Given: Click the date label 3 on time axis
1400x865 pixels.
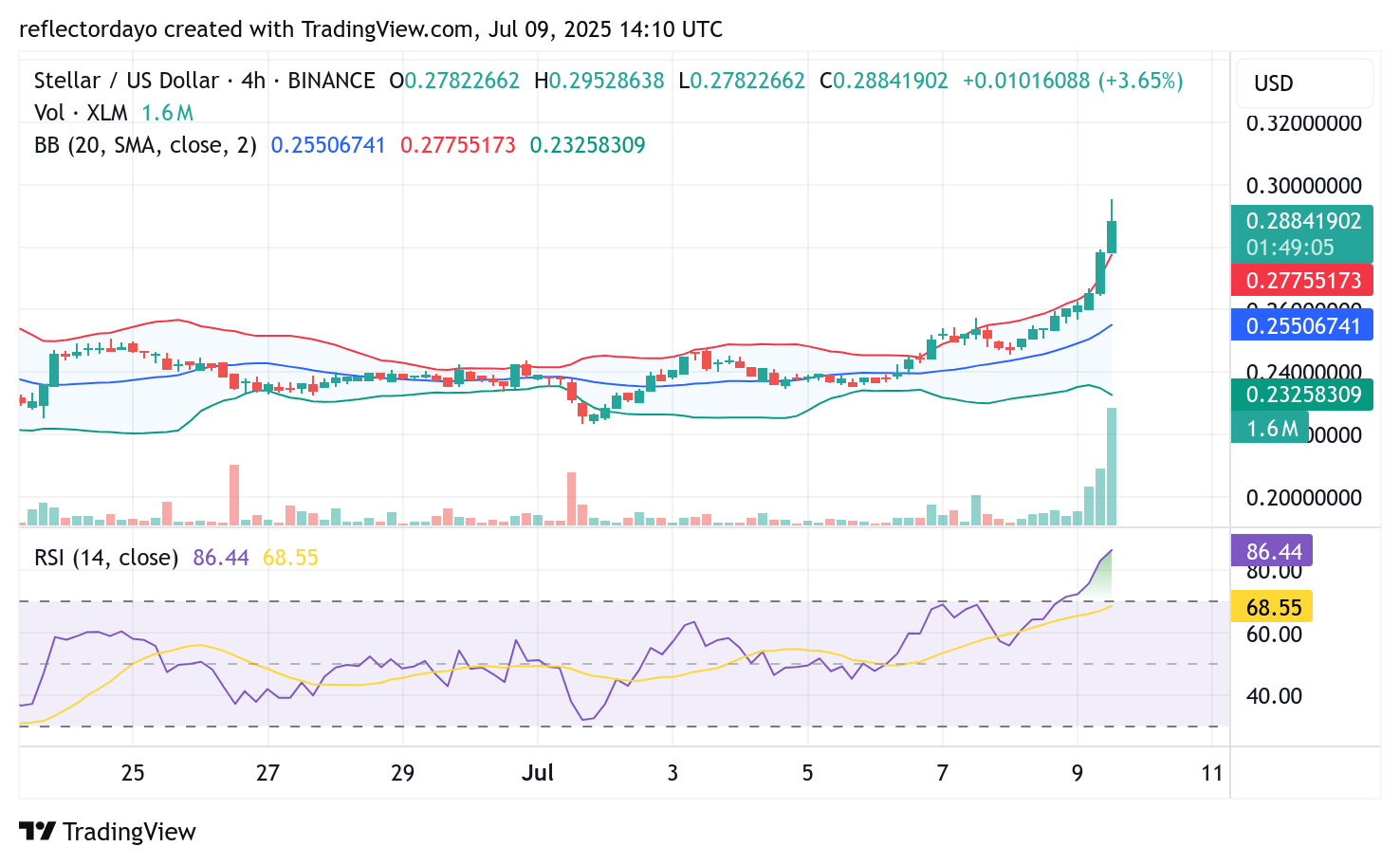Looking at the screenshot, I should coord(672,773).
